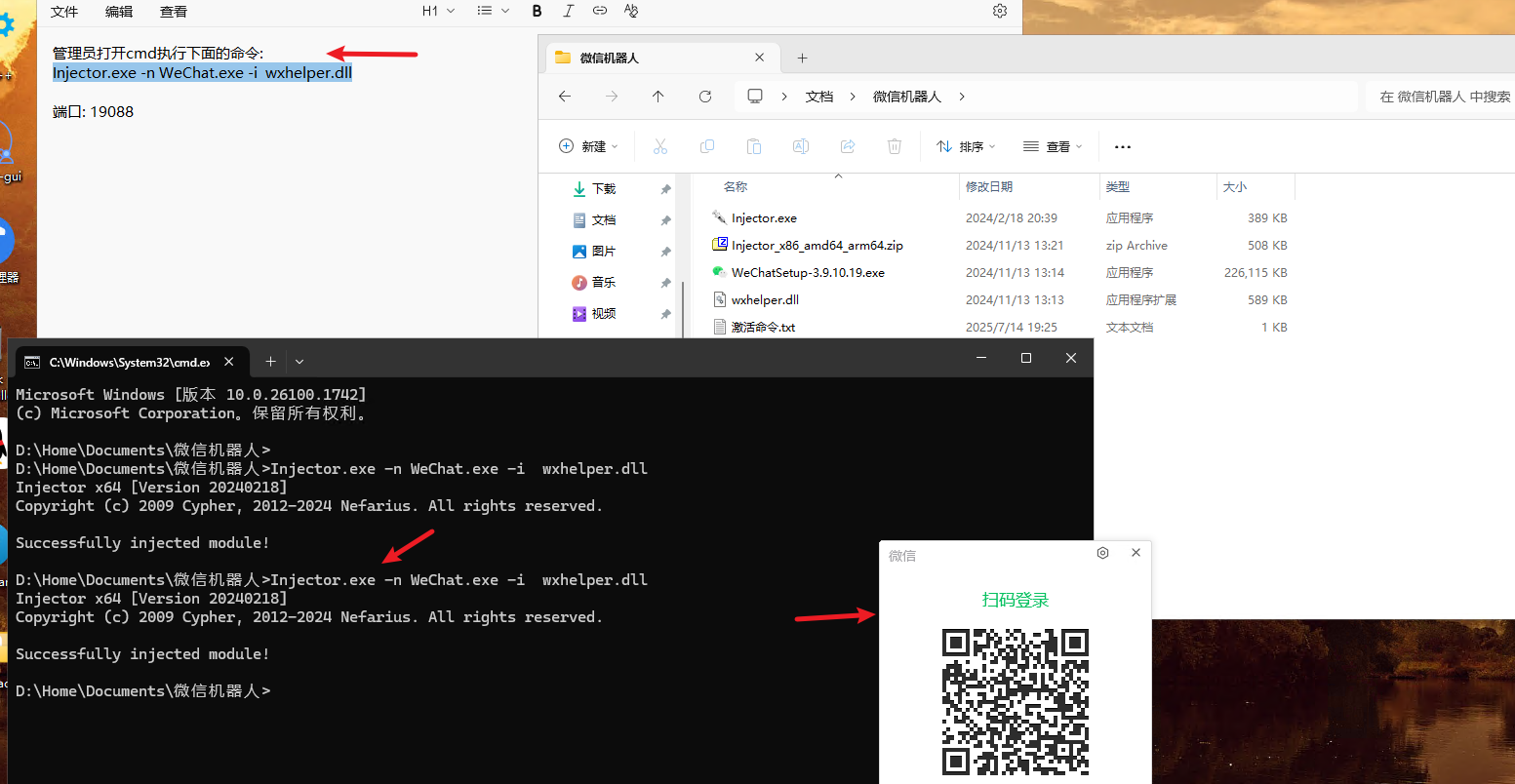Open cmd new tab dropdown arrow

pos(299,362)
